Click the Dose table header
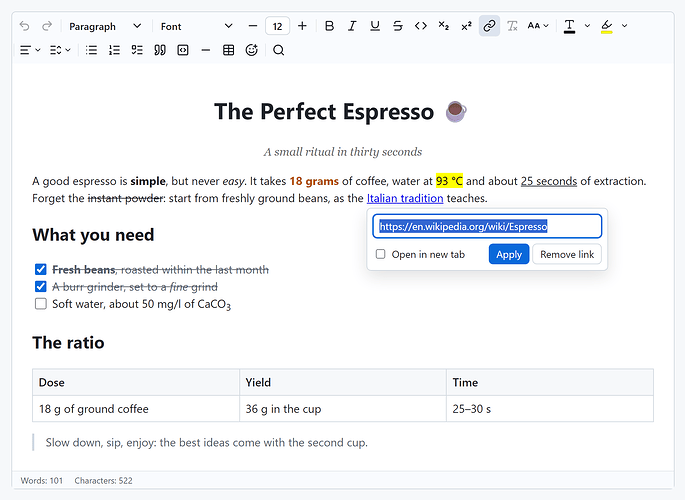The height and width of the screenshot is (500, 685). (136, 383)
